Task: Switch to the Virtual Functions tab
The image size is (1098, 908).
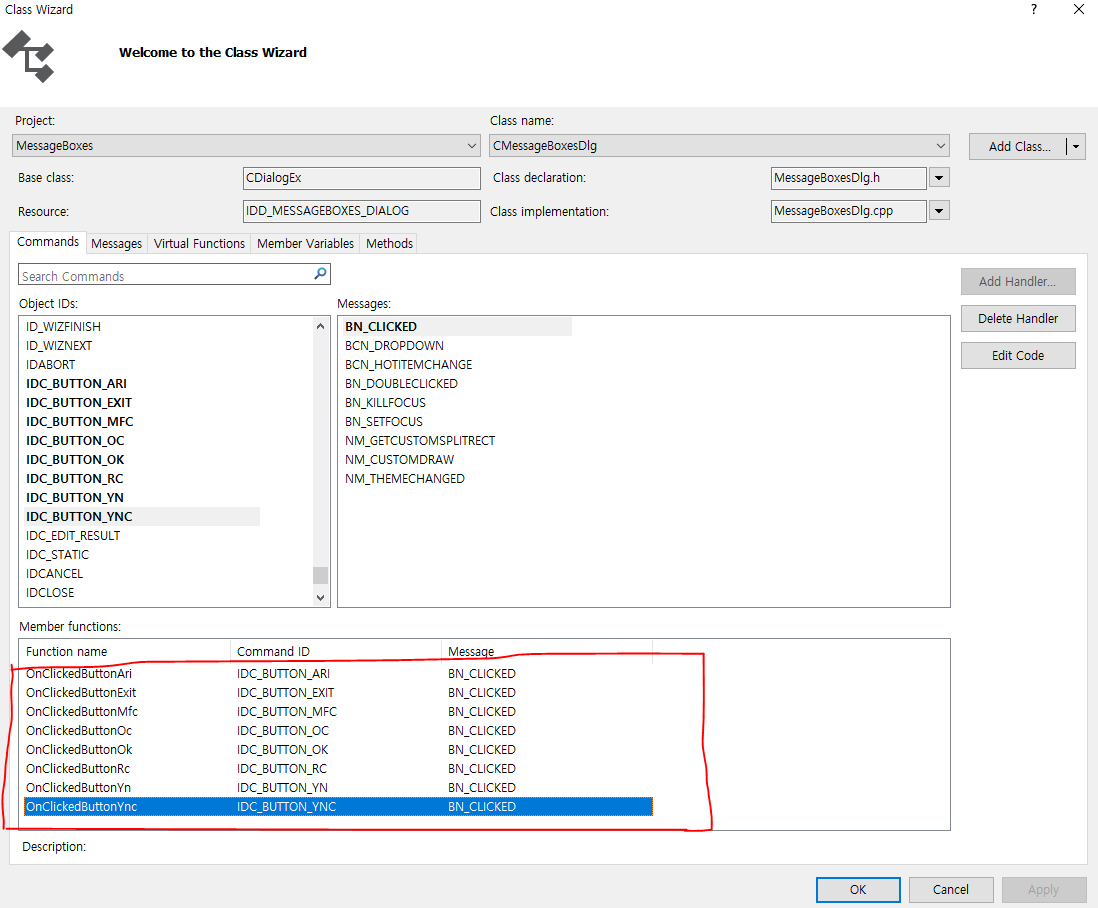Action: pos(199,244)
